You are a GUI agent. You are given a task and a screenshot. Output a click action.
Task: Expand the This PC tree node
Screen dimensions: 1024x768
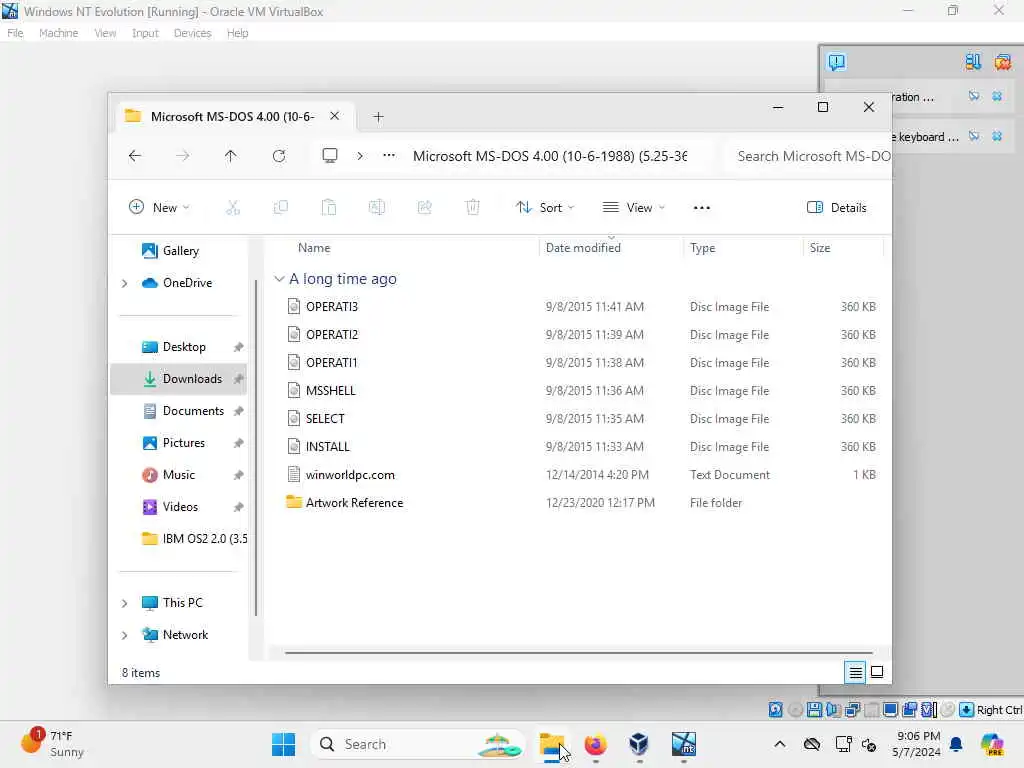(x=124, y=603)
